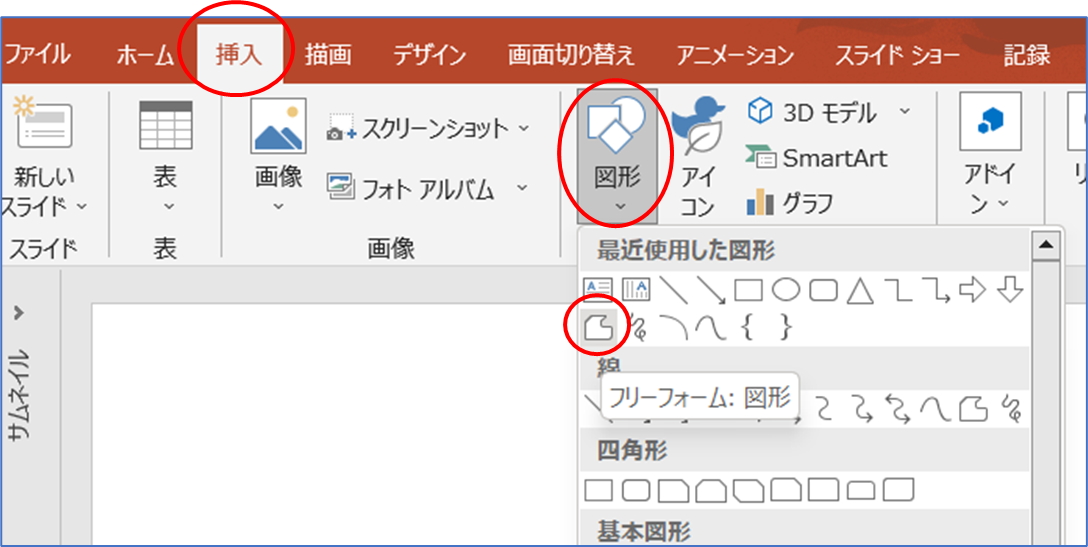The height and width of the screenshot is (547, 1088).
Task: Pick the Rectangle in recently used shapes
Action: click(749, 290)
